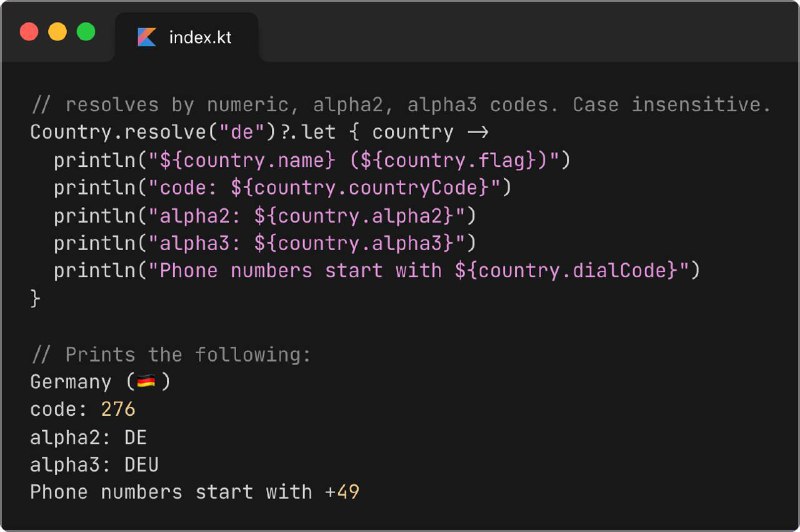
Task: Click the +49 dial code value
Action: point(342,492)
